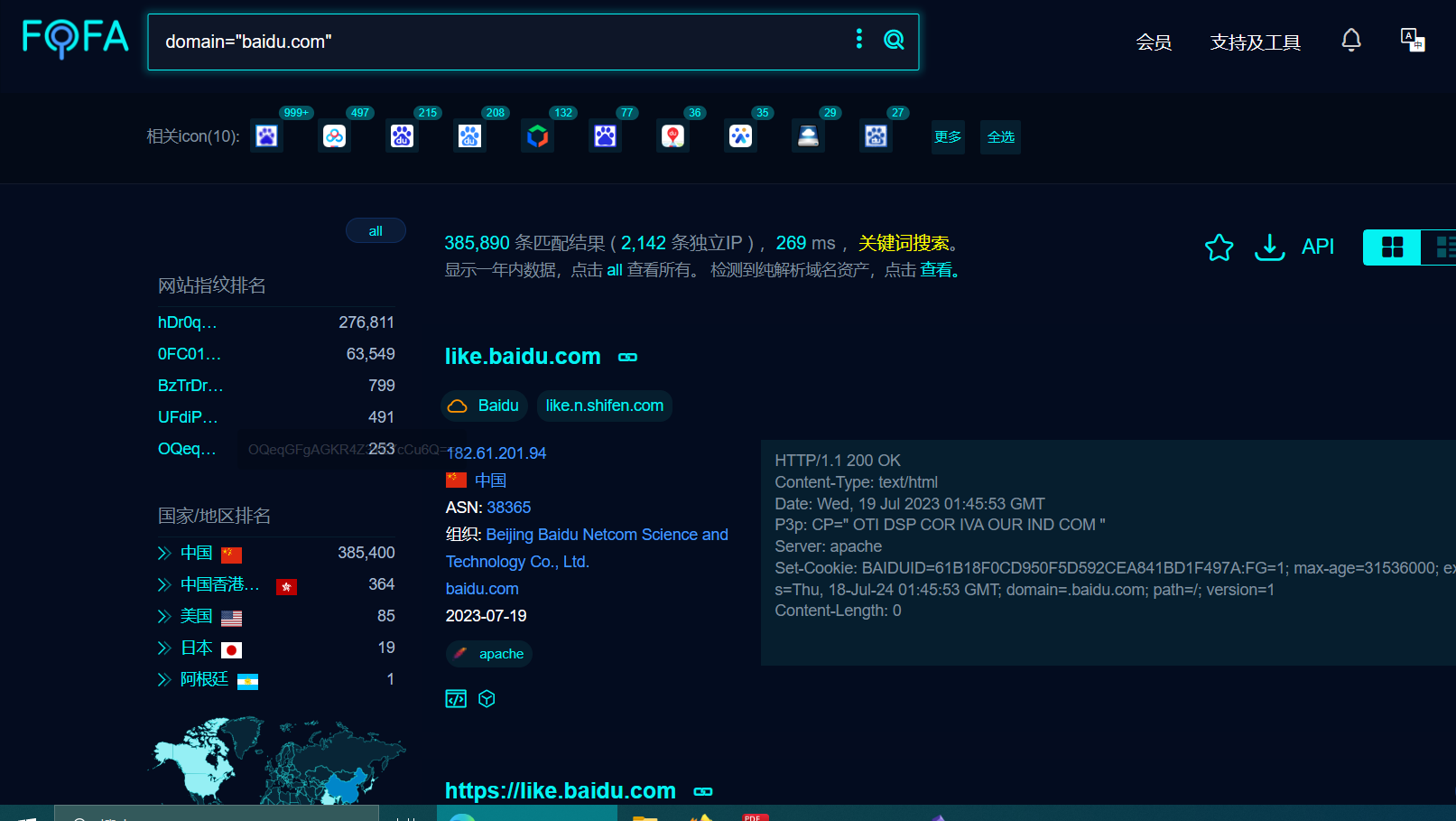Toggle the 'all' filter pill
Viewport: 1456px width, 821px height.
pyautogui.click(x=376, y=231)
